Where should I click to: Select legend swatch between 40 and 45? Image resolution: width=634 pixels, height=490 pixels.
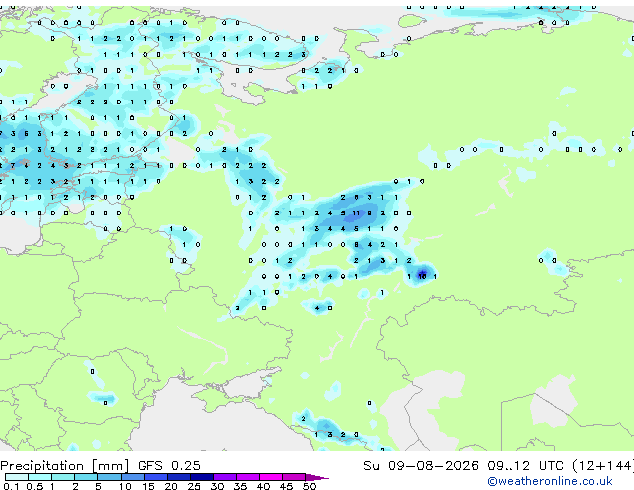coord(271,477)
